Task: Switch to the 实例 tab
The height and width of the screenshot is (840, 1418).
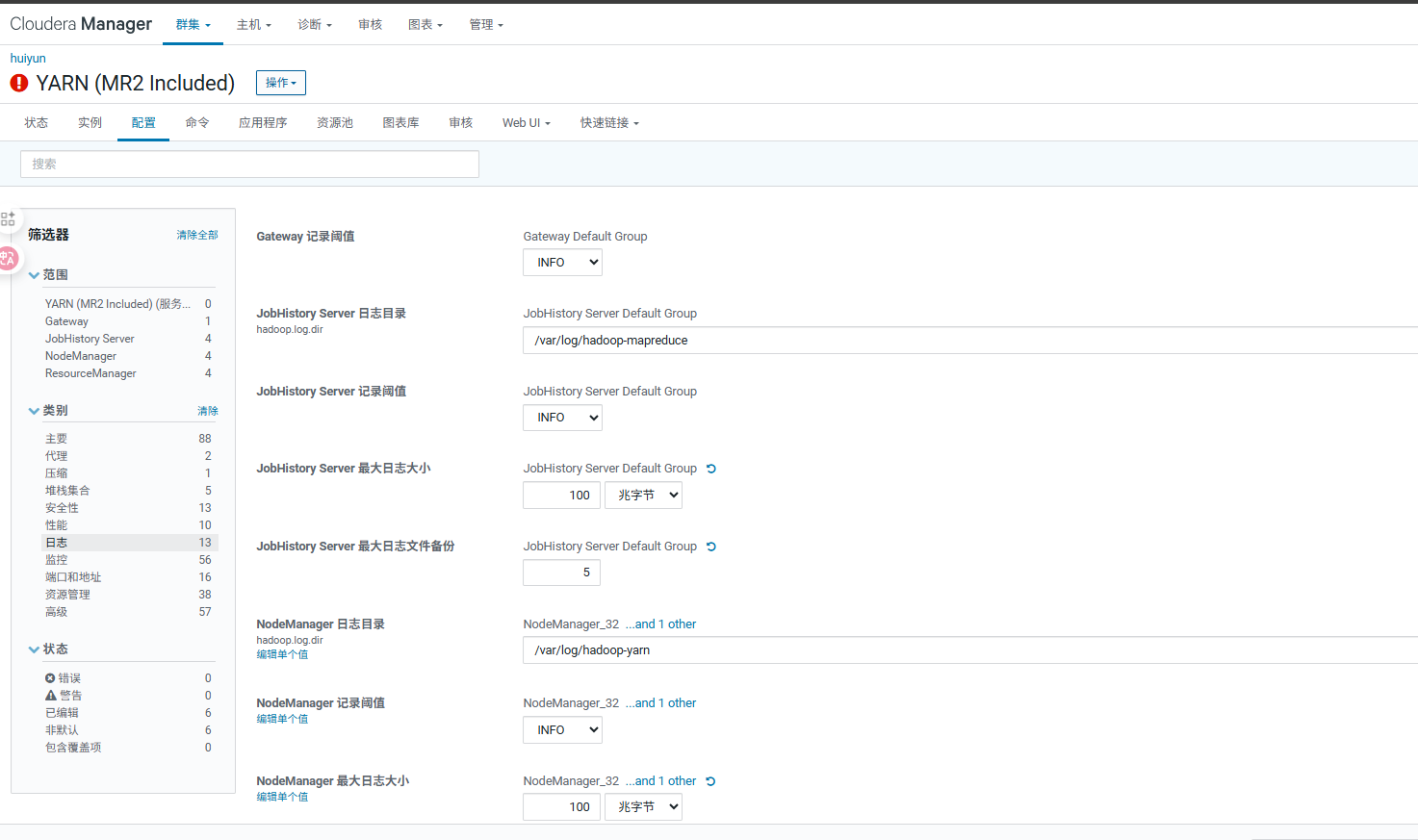Action: [90, 123]
